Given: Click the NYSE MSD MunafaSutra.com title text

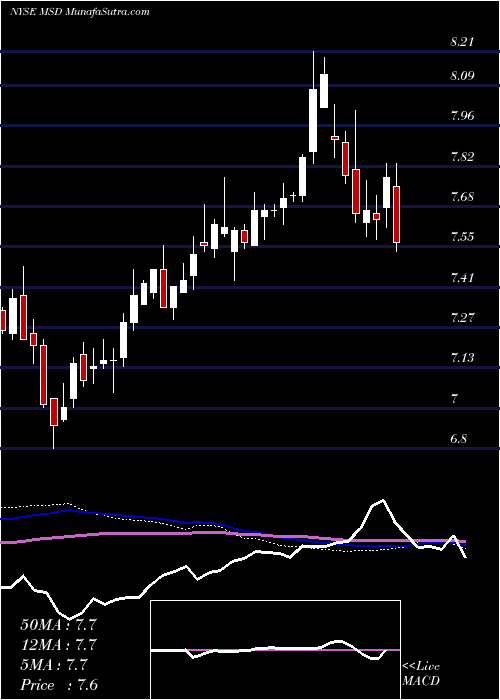Looking at the screenshot, I should pyautogui.click(x=79, y=12).
